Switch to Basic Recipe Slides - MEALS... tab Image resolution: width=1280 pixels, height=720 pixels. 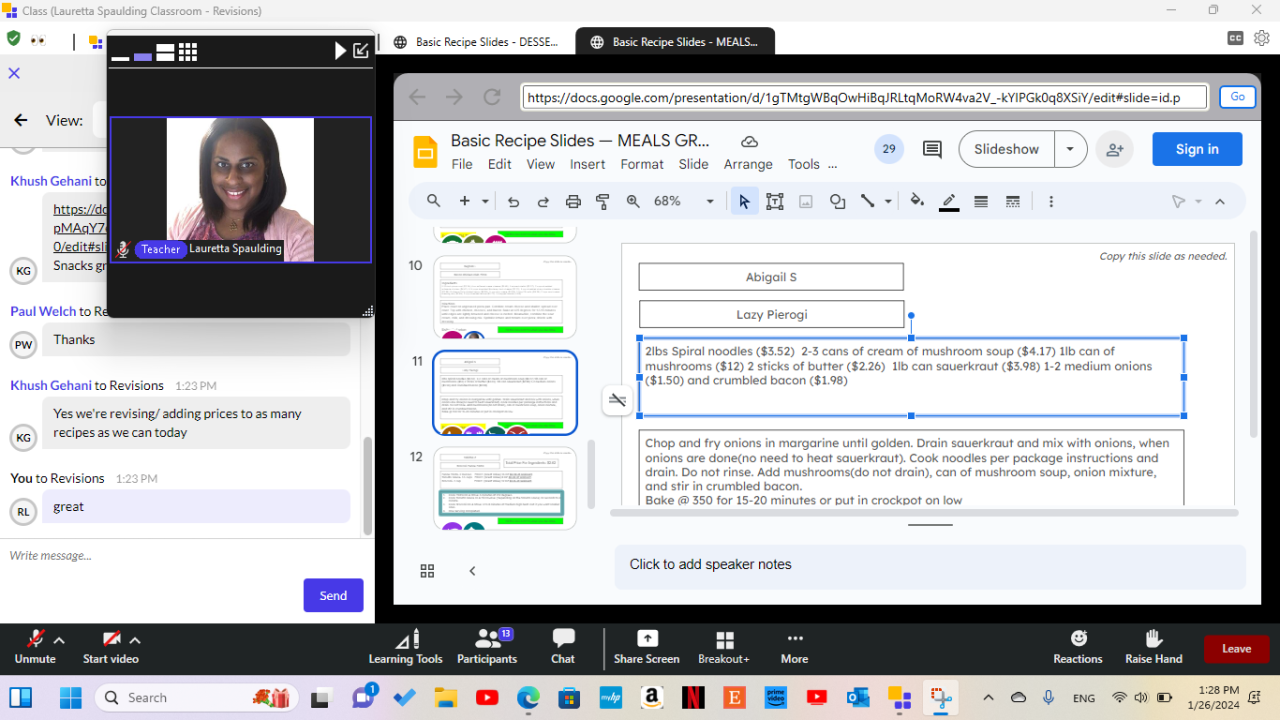tap(675, 42)
